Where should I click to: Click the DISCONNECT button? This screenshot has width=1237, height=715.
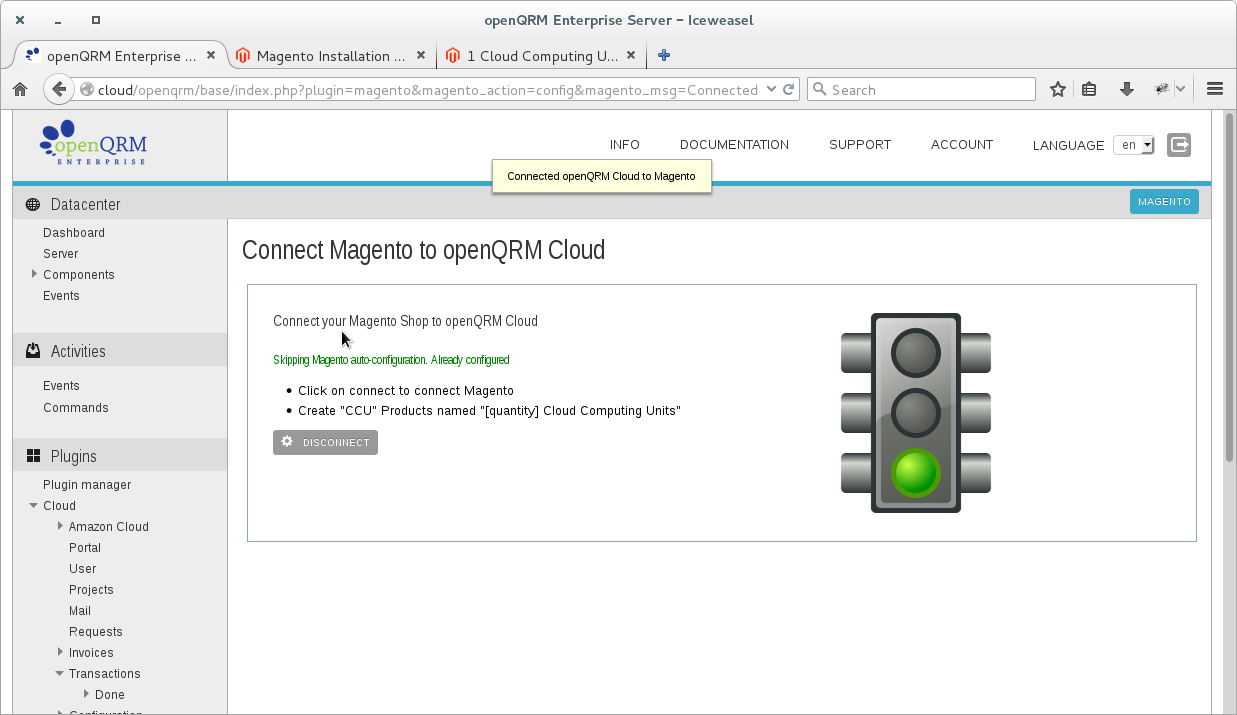325,442
